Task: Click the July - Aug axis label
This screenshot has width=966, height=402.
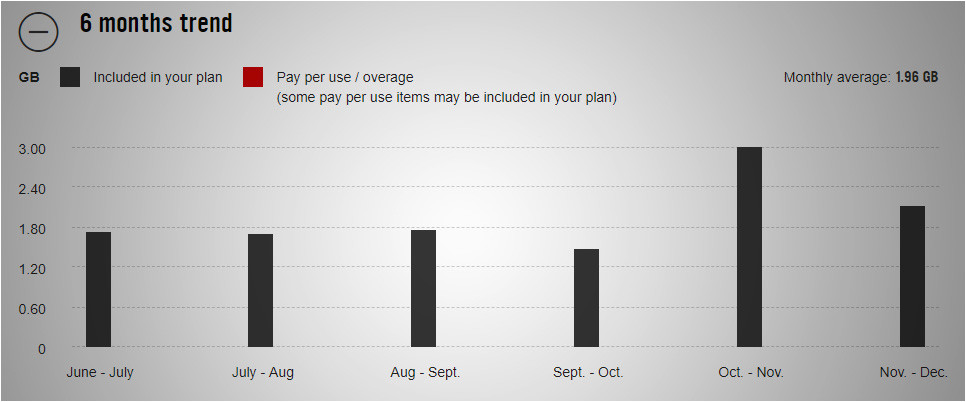Action: [x=263, y=373]
